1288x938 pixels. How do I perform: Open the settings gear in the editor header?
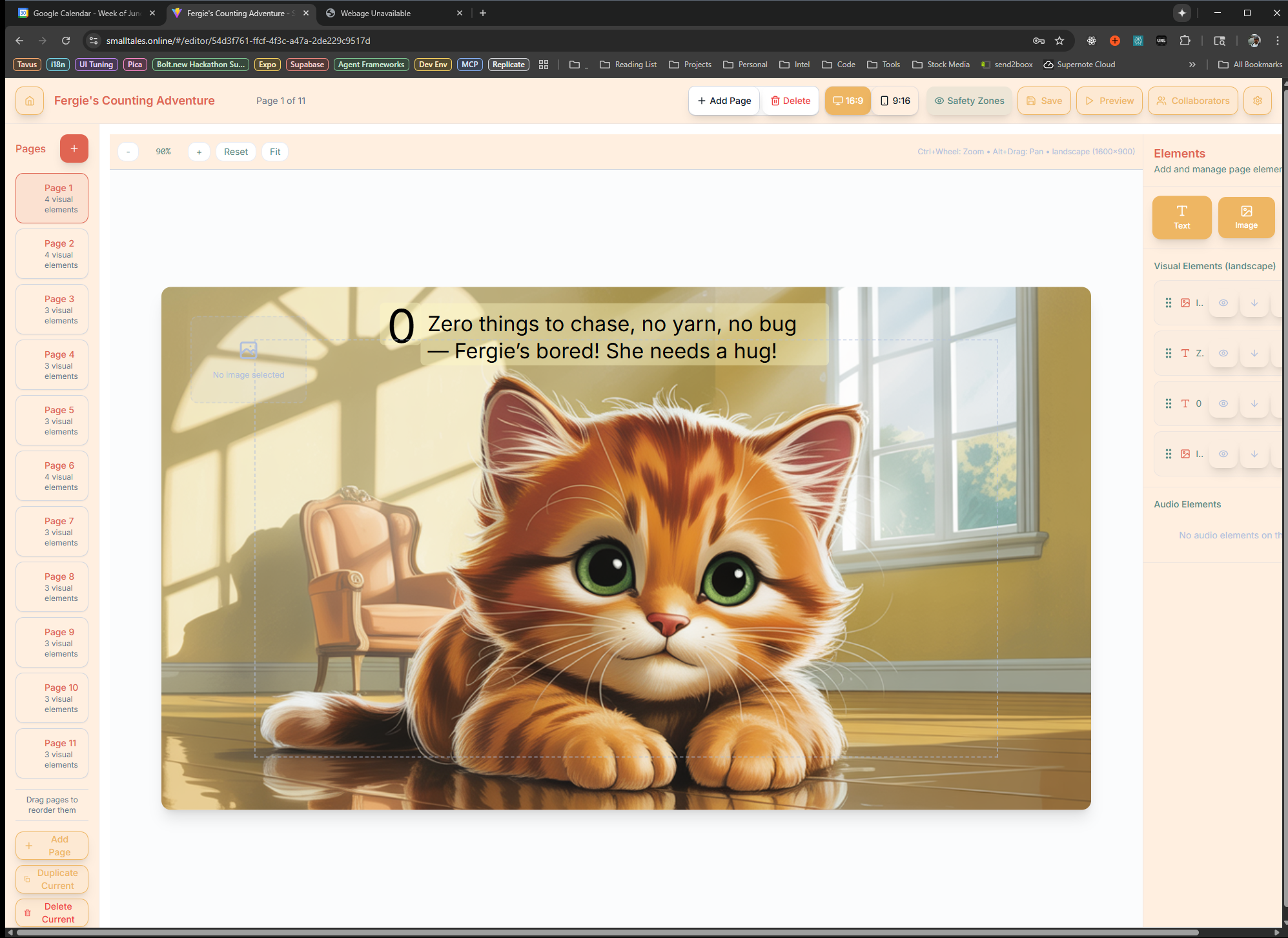tap(1257, 101)
